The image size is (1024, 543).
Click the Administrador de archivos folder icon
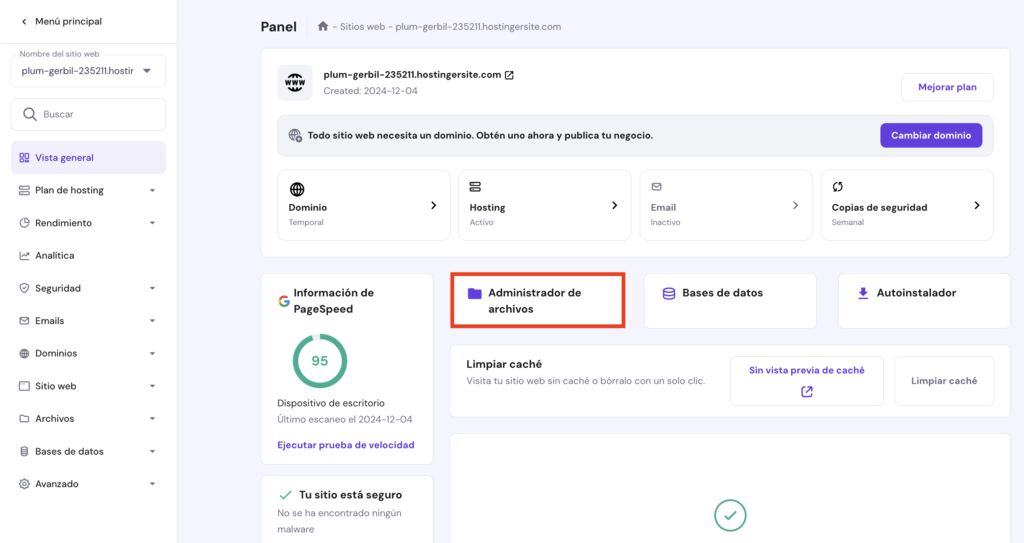[474, 293]
